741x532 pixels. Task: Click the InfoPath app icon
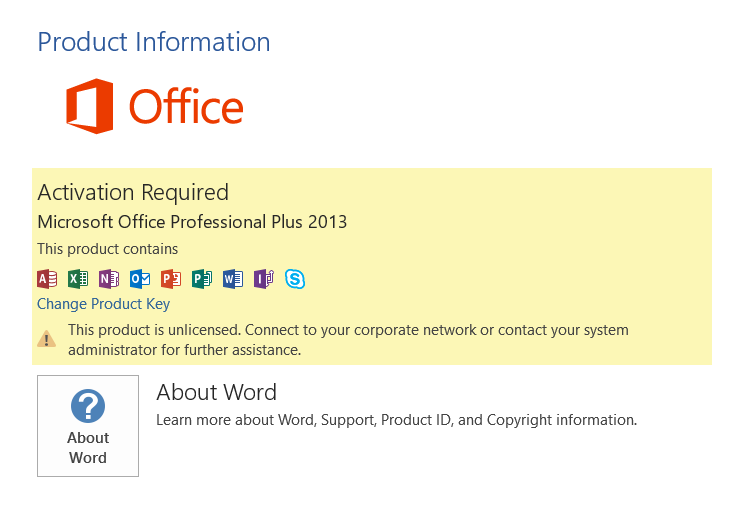(x=264, y=279)
